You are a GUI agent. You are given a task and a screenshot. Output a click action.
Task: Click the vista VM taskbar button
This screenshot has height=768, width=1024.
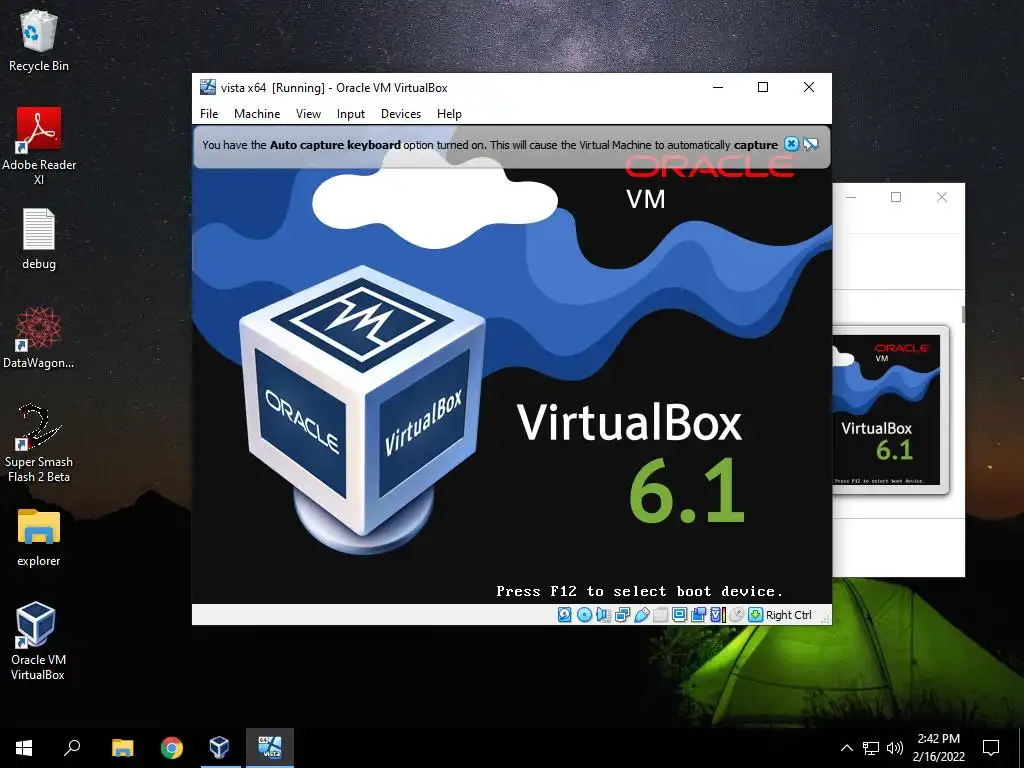click(x=270, y=748)
